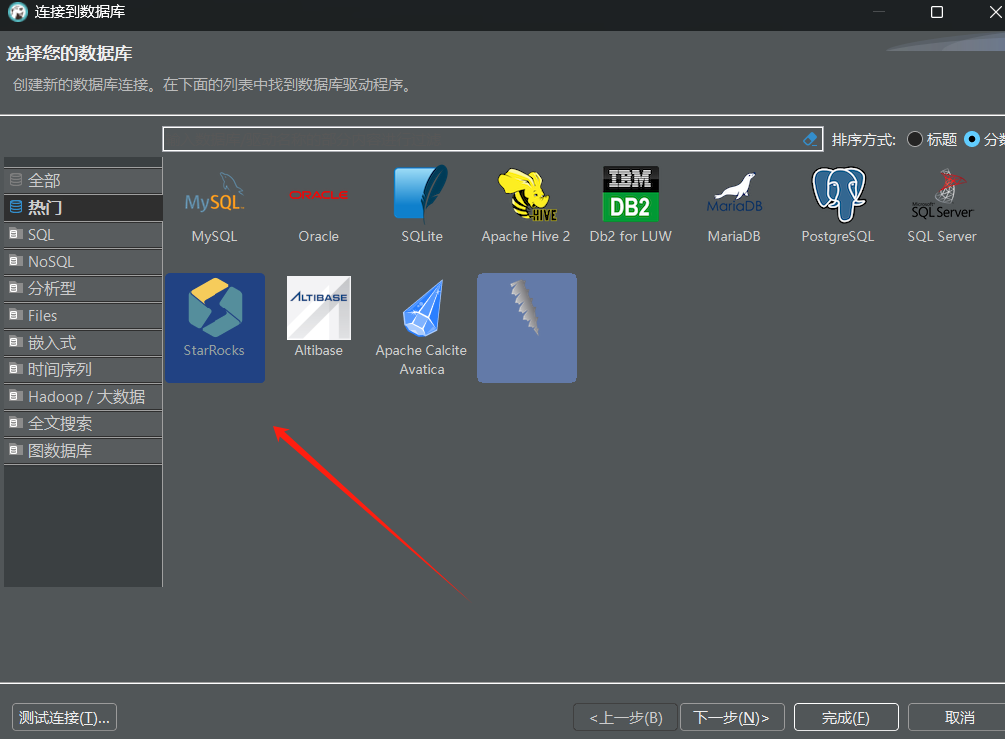Select the sort-by-category radio button
Screen dimensions: 1005x739
pos(972,139)
